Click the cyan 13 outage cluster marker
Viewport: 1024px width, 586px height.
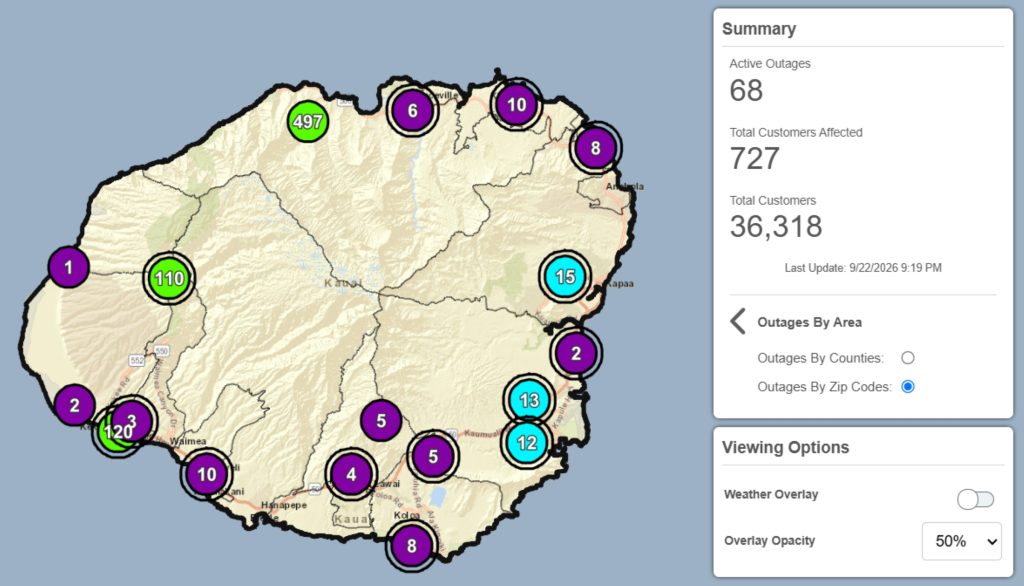pyautogui.click(x=529, y=400)
